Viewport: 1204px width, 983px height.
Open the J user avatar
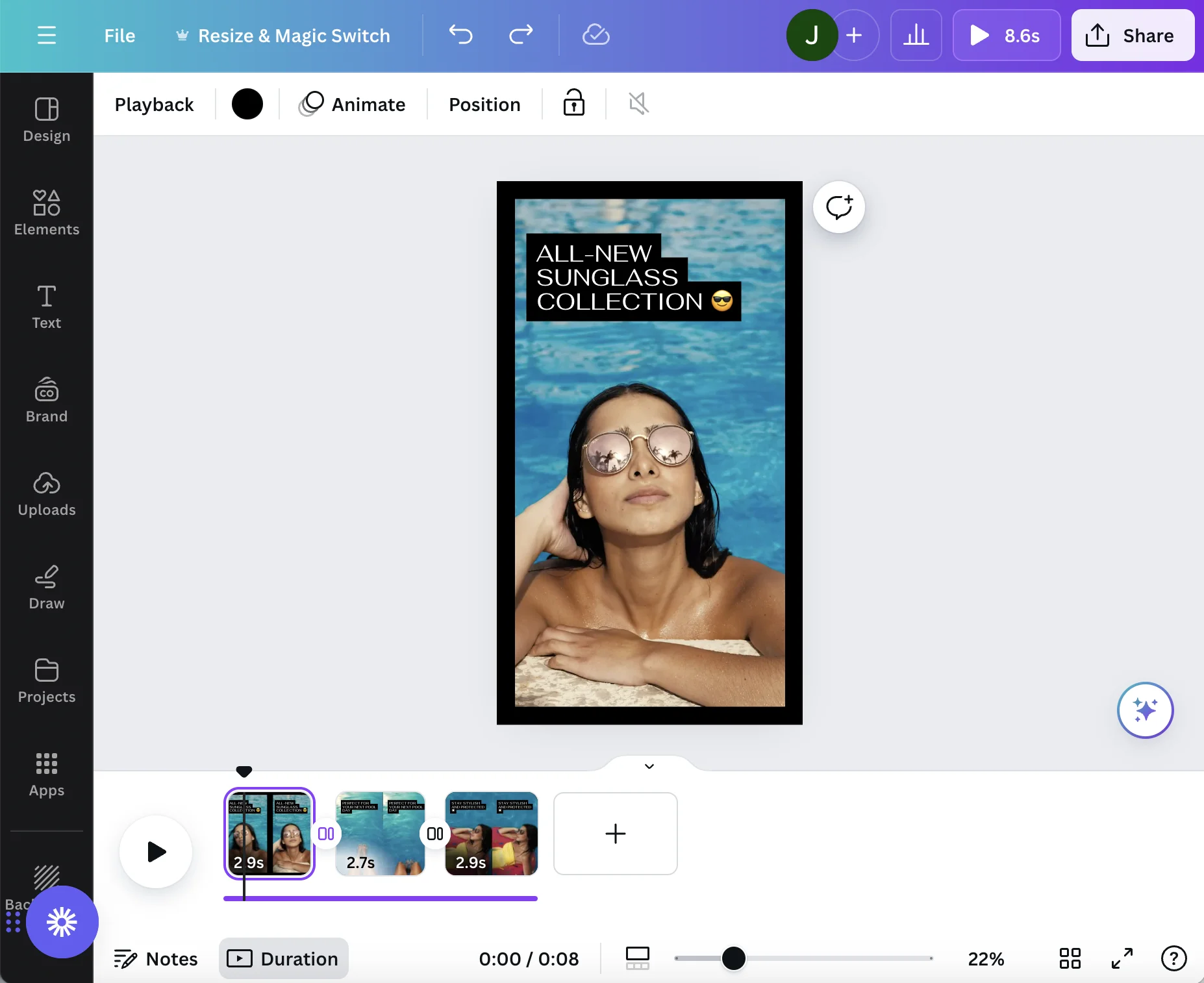pyautogui.click(x=812, y=35)
